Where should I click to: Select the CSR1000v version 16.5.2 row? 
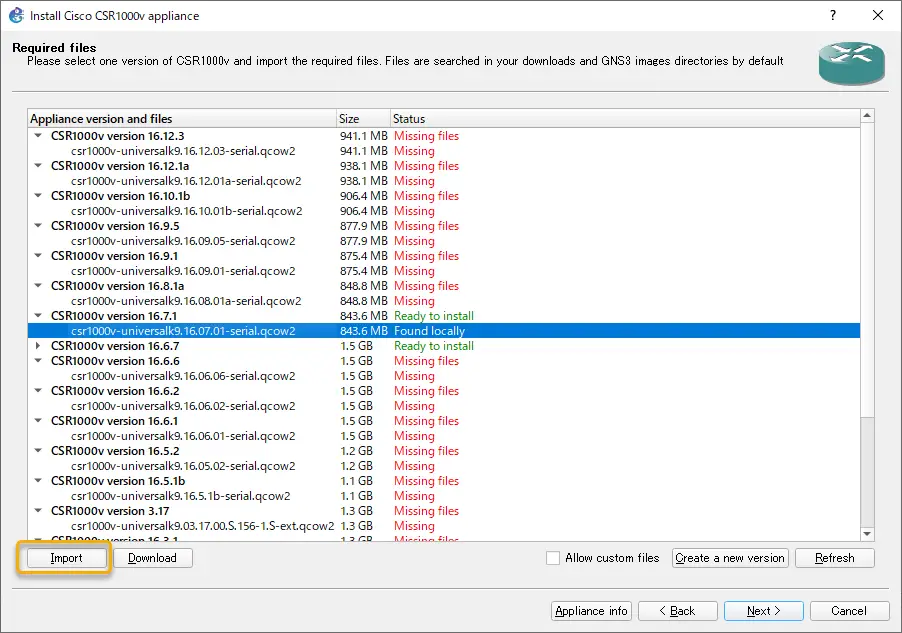click(444, 451)
